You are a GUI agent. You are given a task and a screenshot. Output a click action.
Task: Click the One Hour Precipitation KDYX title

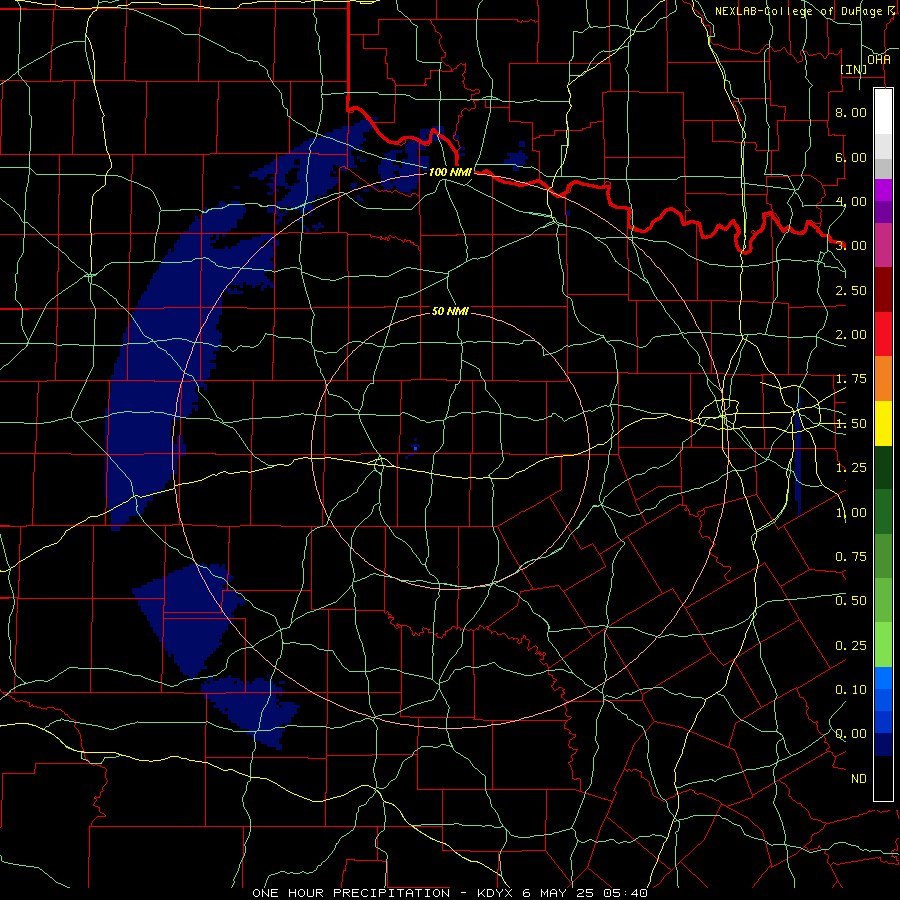pos(450,893)
